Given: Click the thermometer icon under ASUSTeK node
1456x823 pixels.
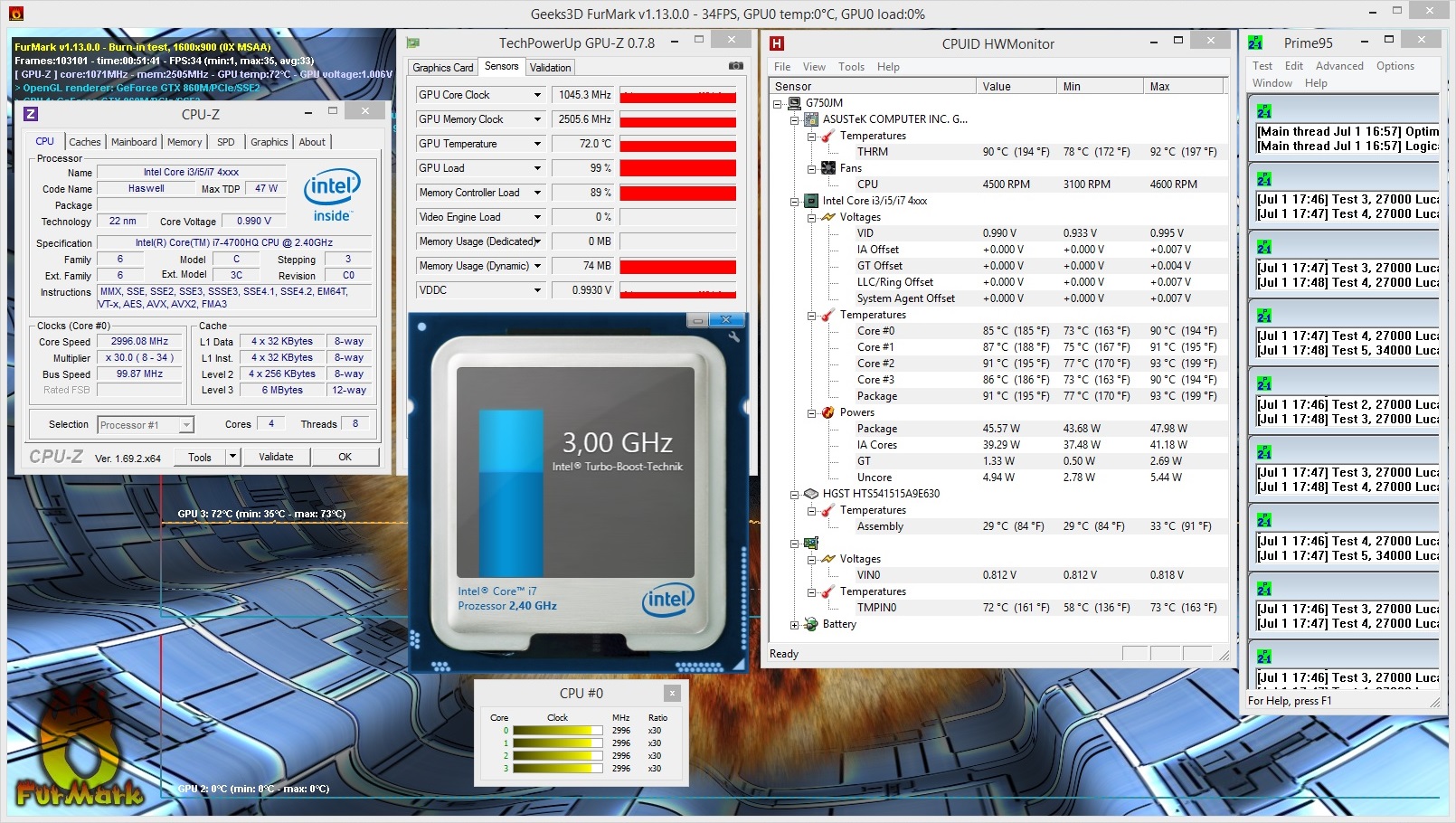Looking at the screenshot, I should [828, 136].
